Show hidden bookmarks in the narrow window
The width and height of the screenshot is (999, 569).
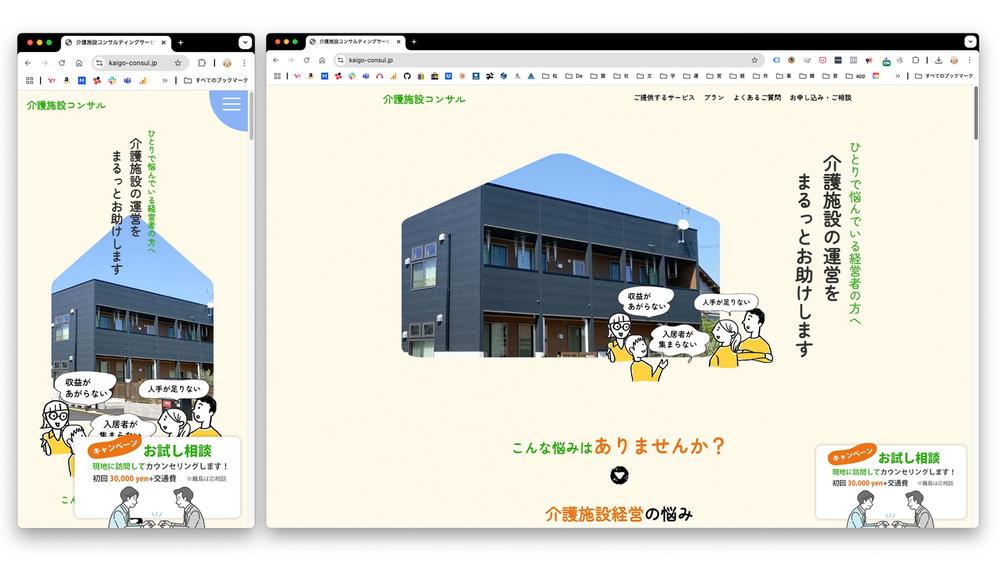pyautogui.click(x=165, y=80)
